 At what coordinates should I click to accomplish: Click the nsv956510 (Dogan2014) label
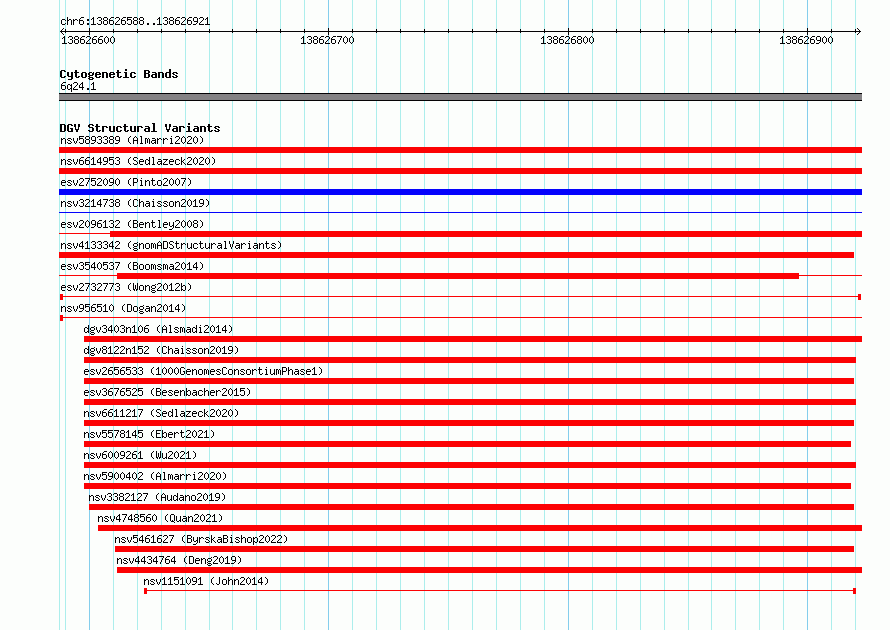tap(123, 308)
